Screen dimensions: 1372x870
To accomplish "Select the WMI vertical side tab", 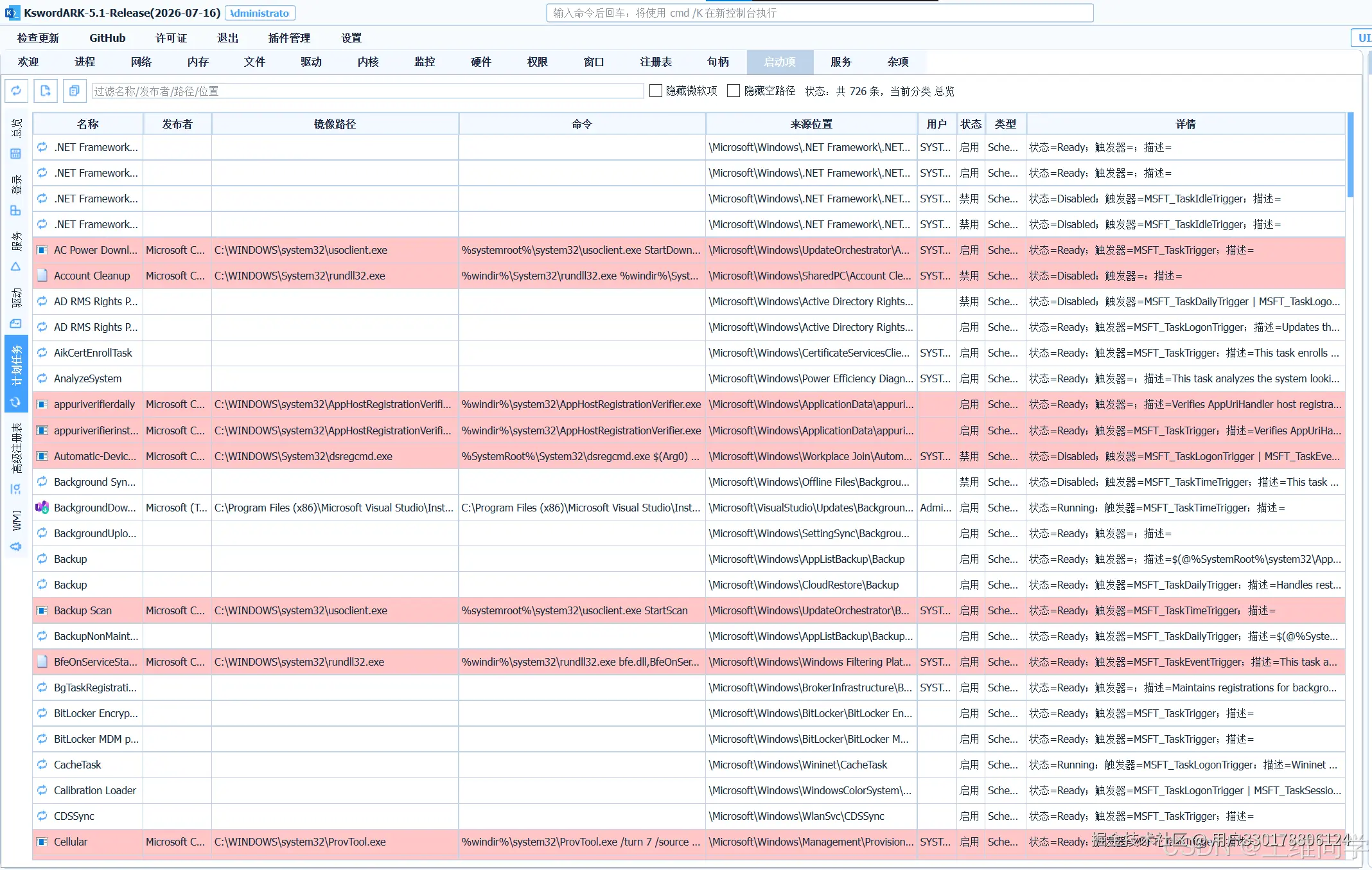I will [16, 529].
